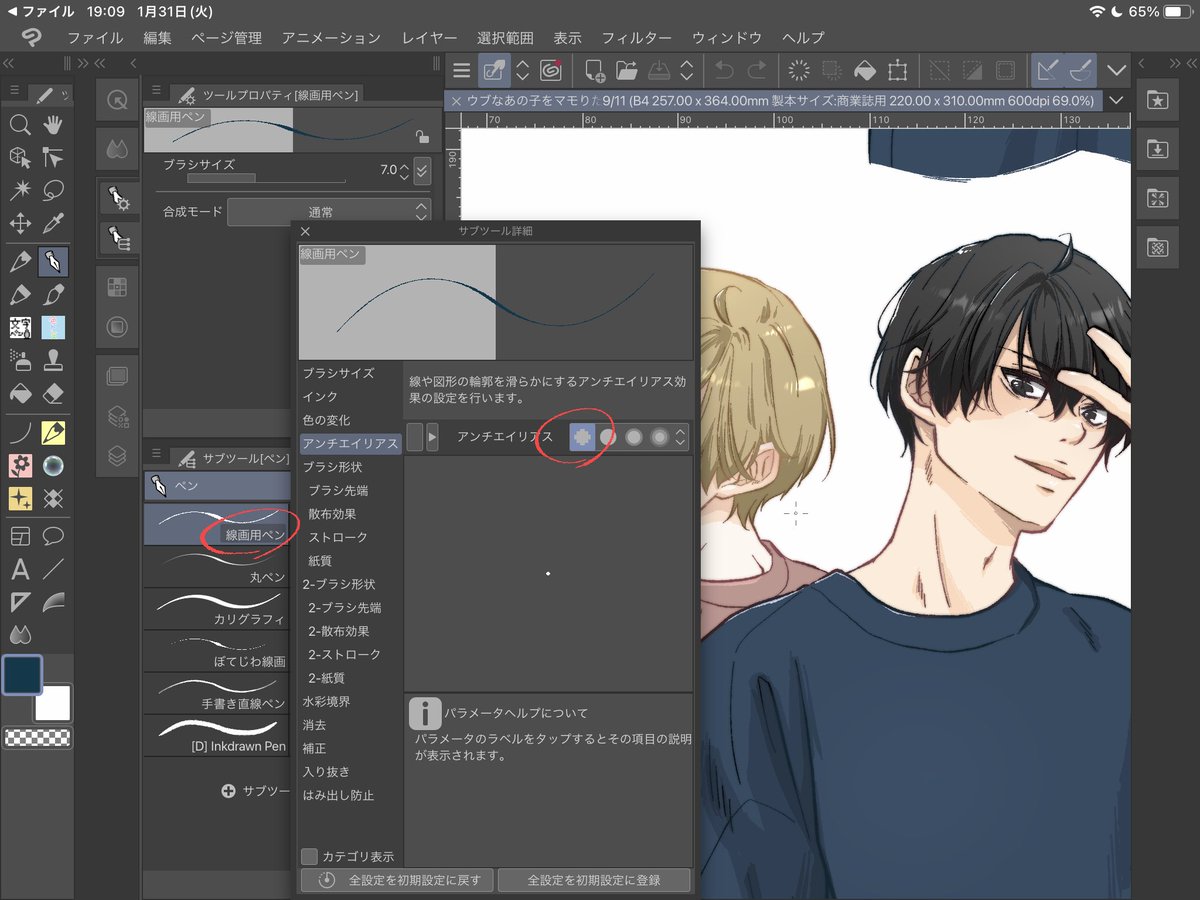Select anti-aliasing Weak option

pyautogui.click(x=607, y=437)
